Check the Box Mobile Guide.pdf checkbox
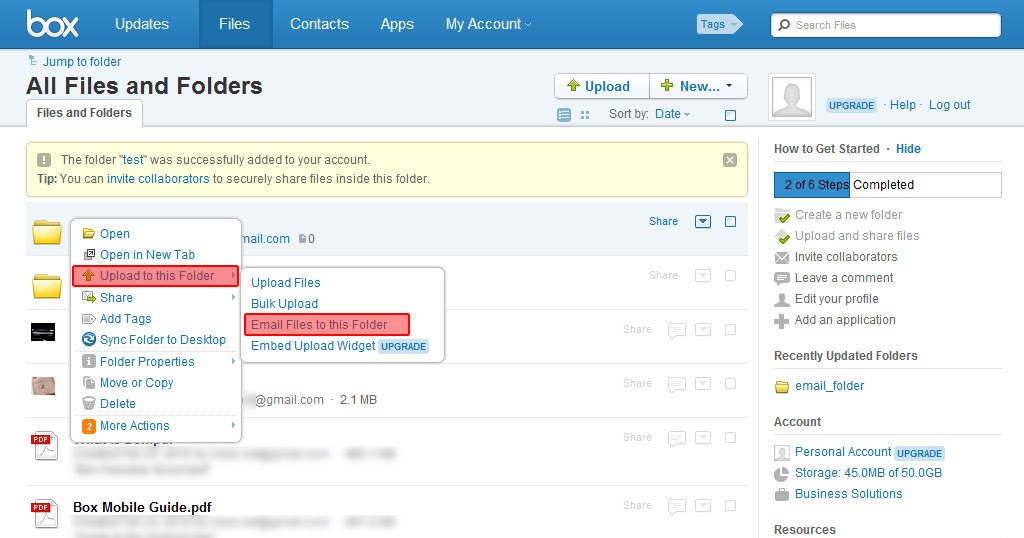The width and height of the screenshot is (1024, 538). 731,505
